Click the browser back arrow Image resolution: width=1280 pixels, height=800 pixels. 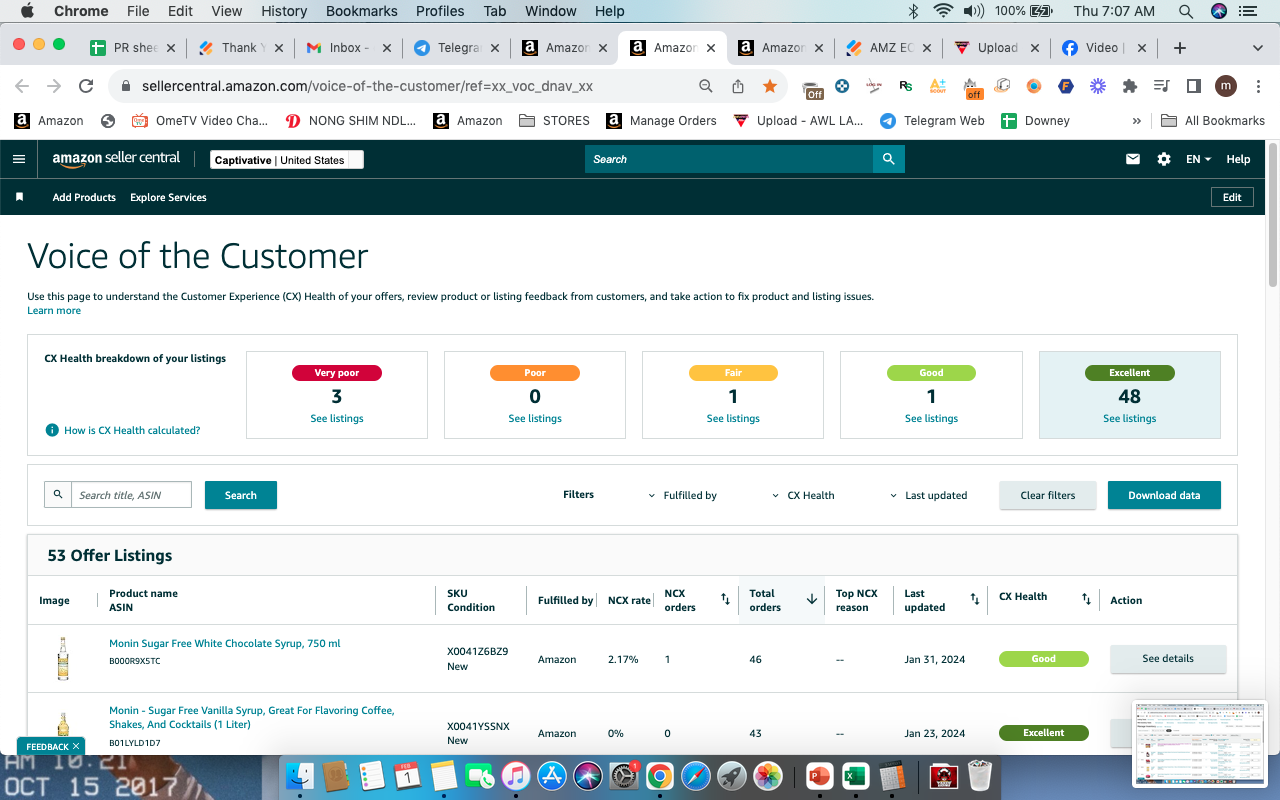(22, 87)
